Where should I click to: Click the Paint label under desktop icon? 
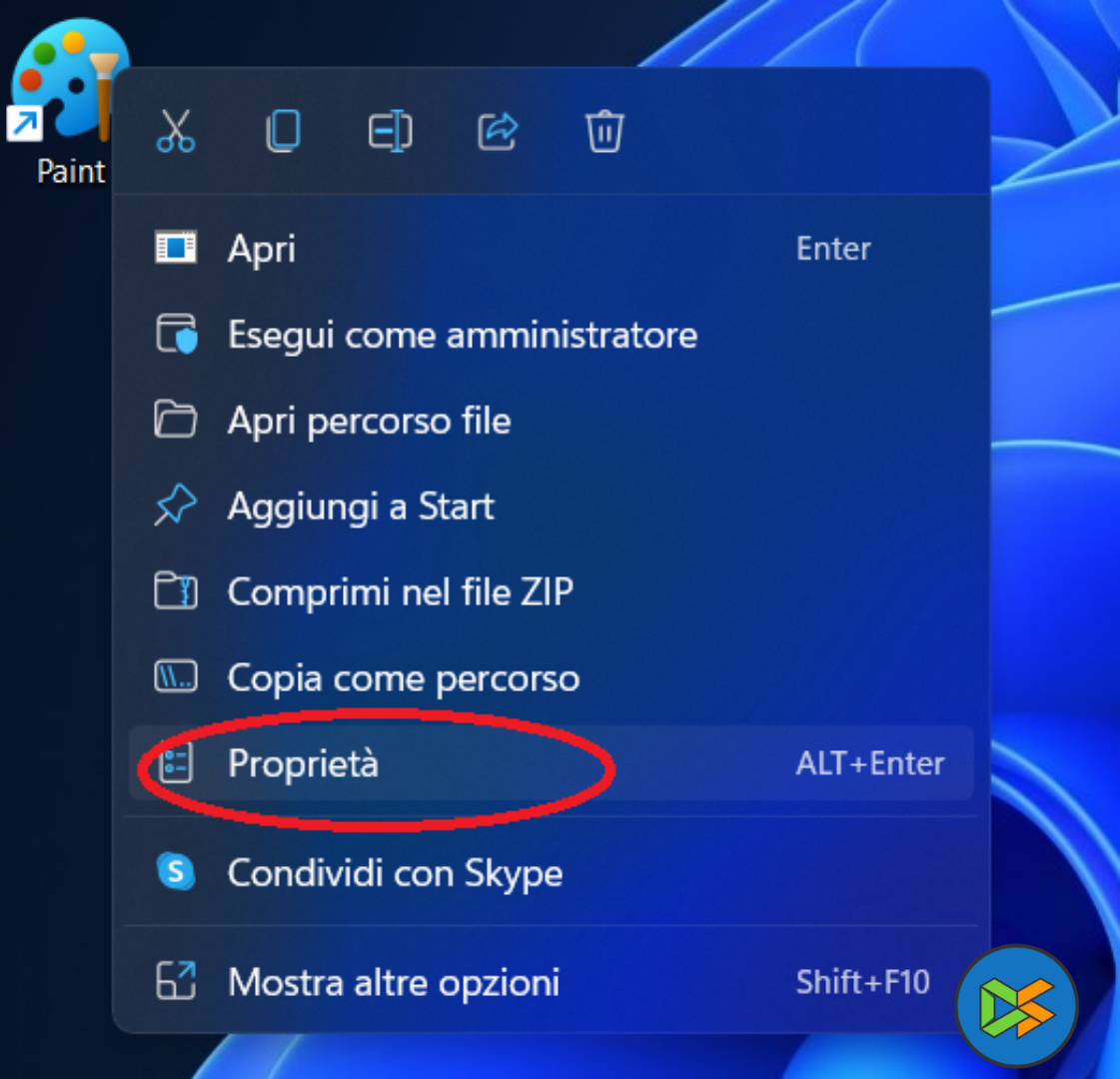point(71,172)
